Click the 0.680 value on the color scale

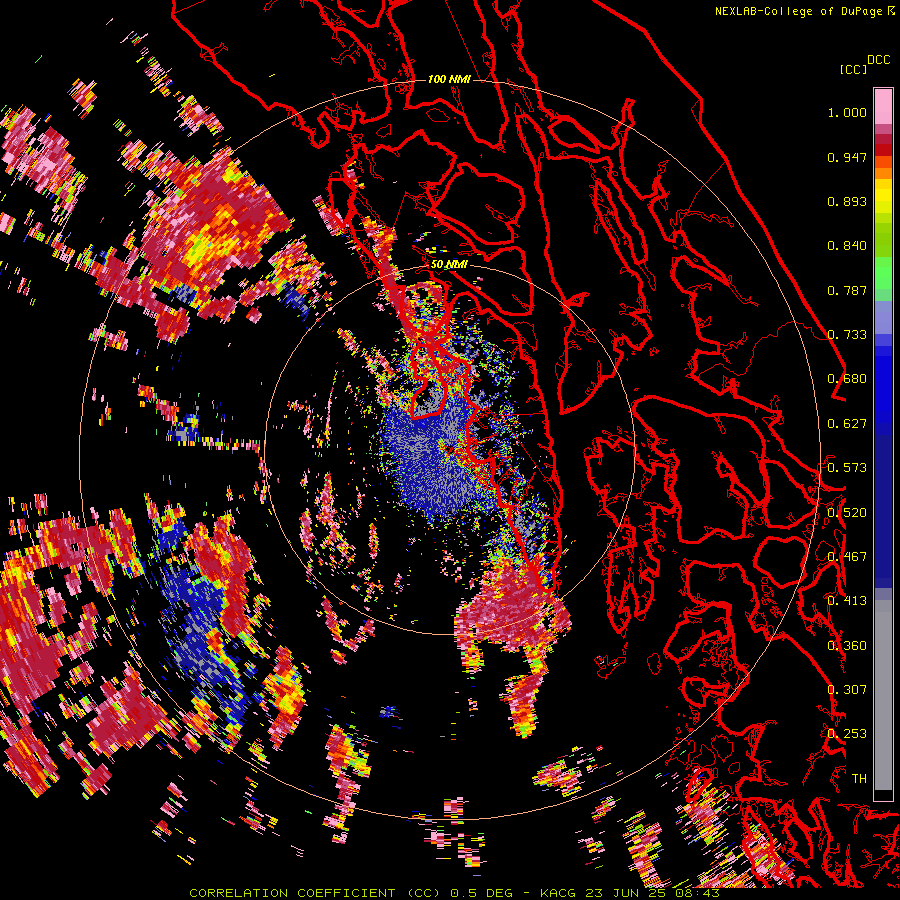pos(847,379)
